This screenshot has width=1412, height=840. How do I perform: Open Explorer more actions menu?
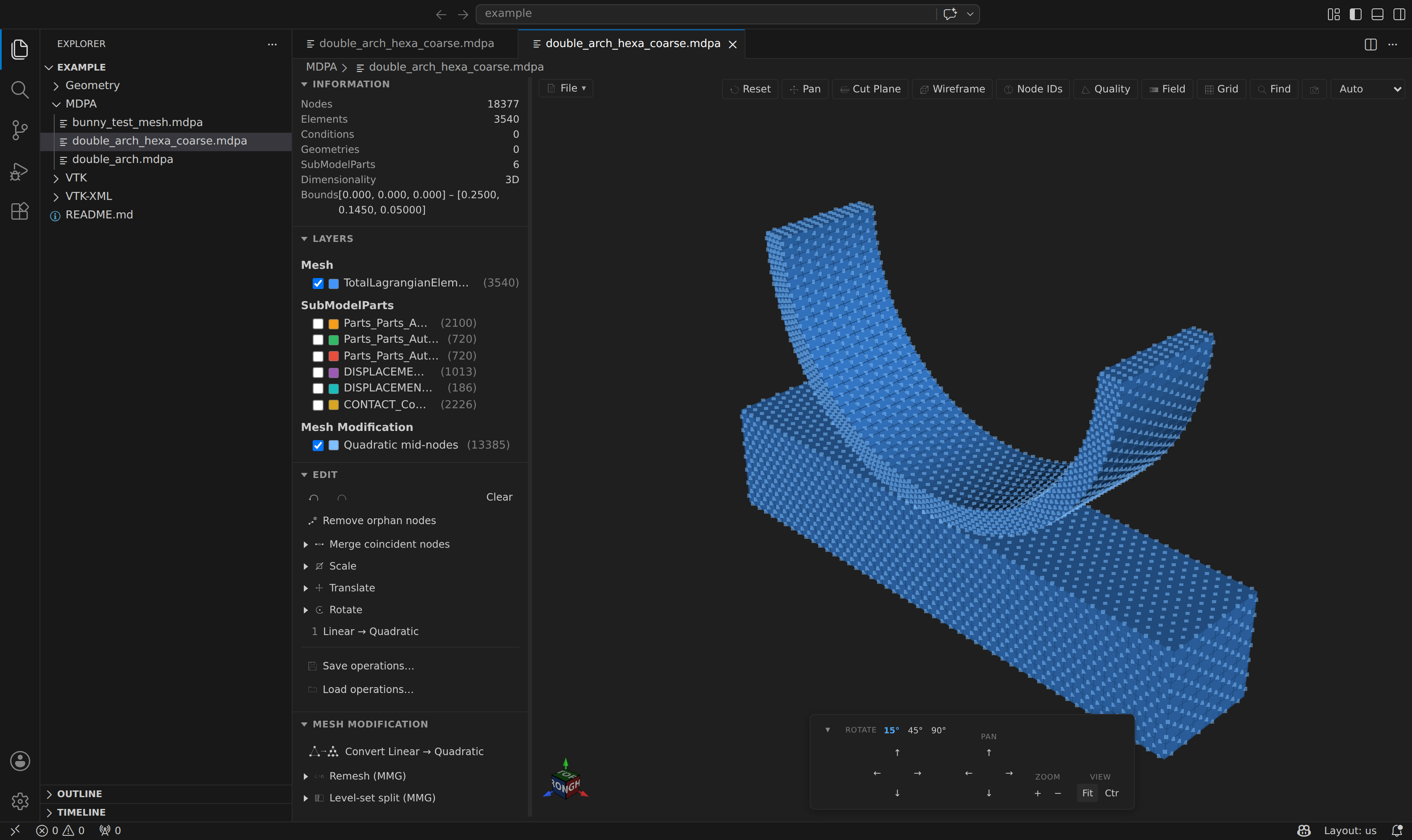(x=272, y=44)
